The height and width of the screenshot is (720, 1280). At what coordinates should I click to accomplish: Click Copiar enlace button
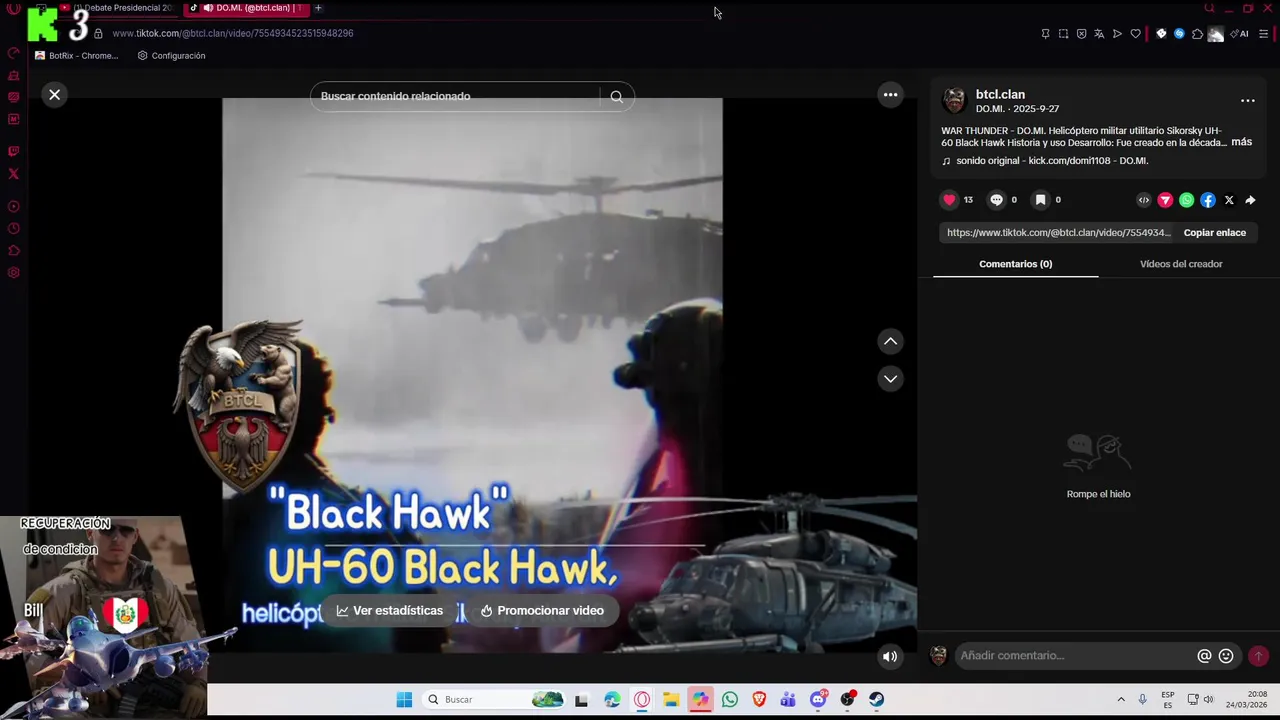tap(1214, 233)
